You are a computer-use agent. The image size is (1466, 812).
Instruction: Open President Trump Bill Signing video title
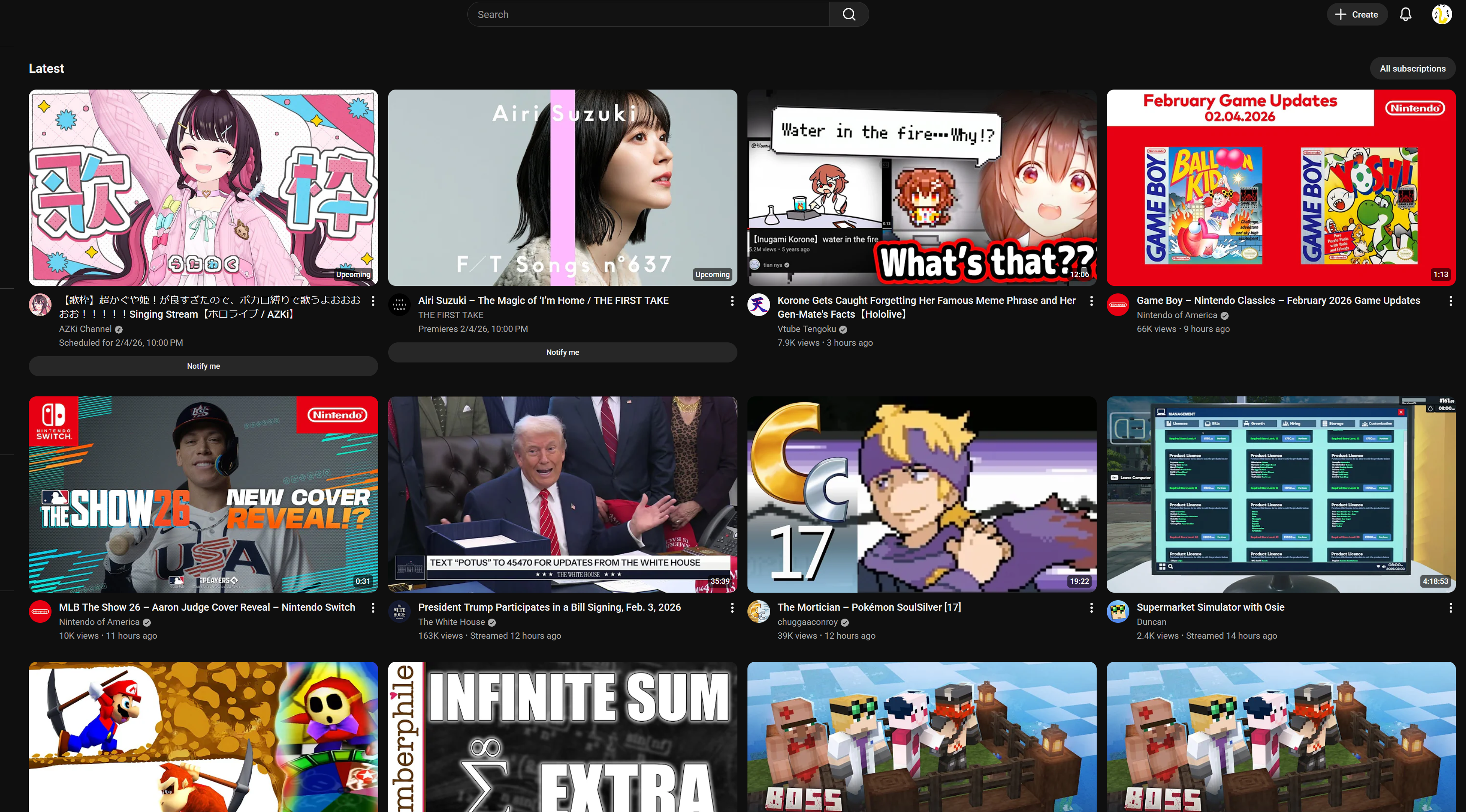coord(549,607)
